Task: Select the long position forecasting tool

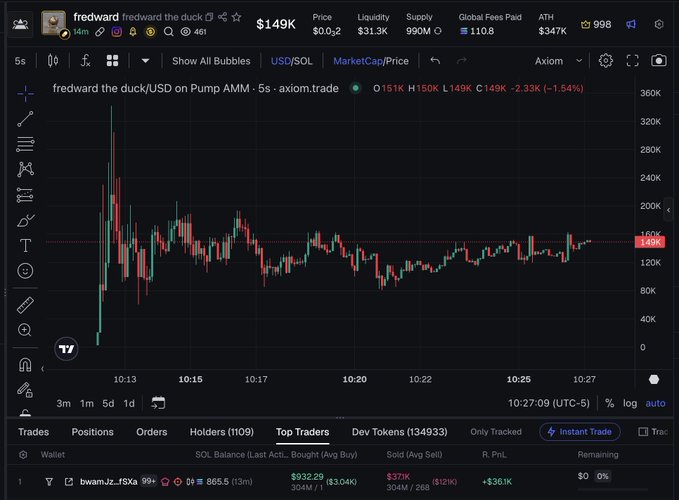Action: (x=26, y=195)
